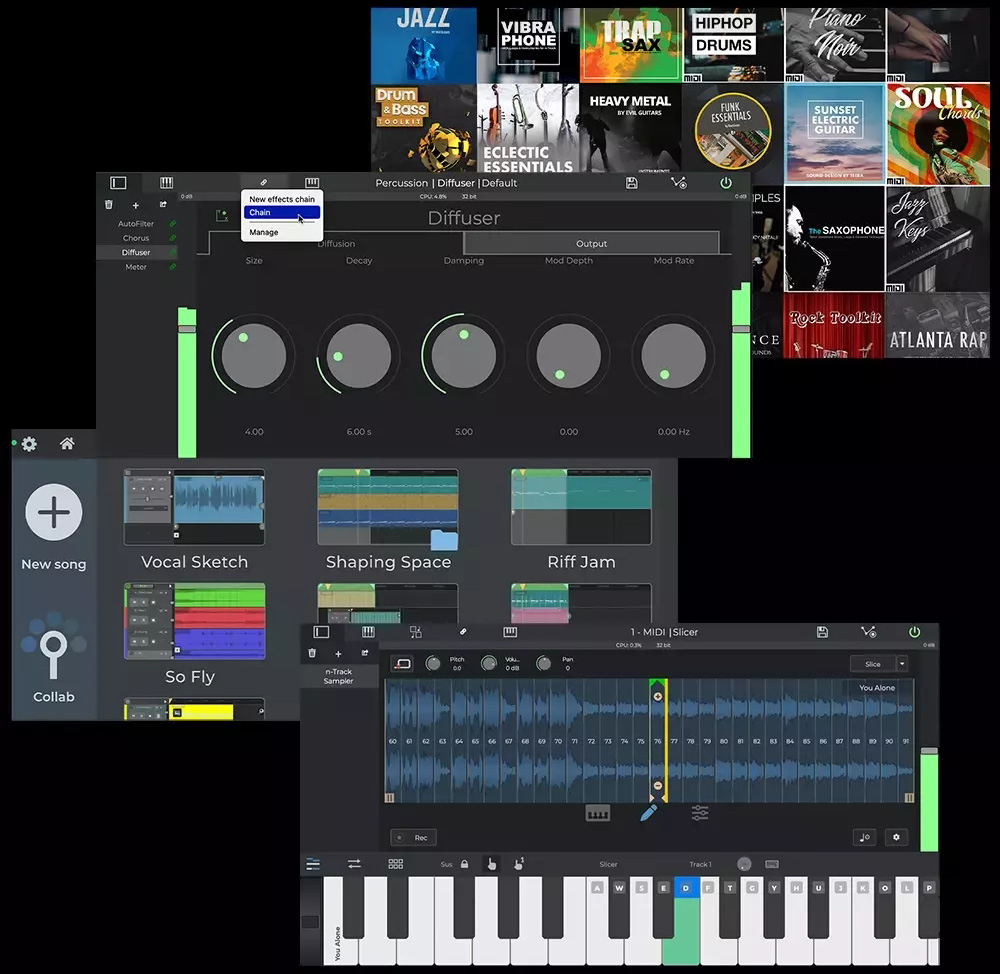Image resolution: width=1000 pixels, height=974 pixels.
Task: Click the Home icon next to the settings gear
Action: pyautogui.click(x=66, y=443)
